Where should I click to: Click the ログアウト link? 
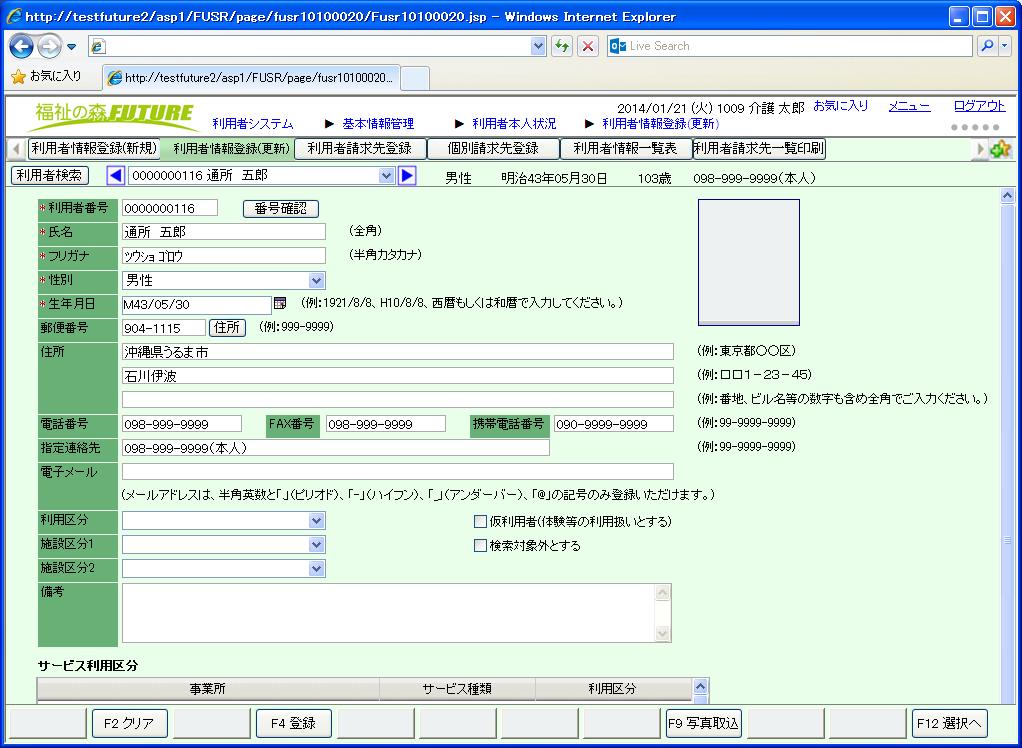(x=980, y=106)
